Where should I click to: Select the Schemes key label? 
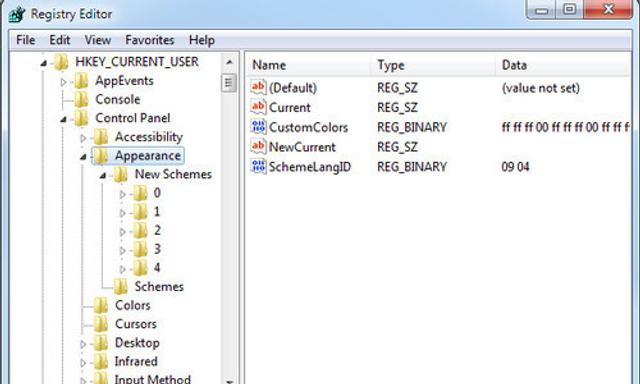159,287
